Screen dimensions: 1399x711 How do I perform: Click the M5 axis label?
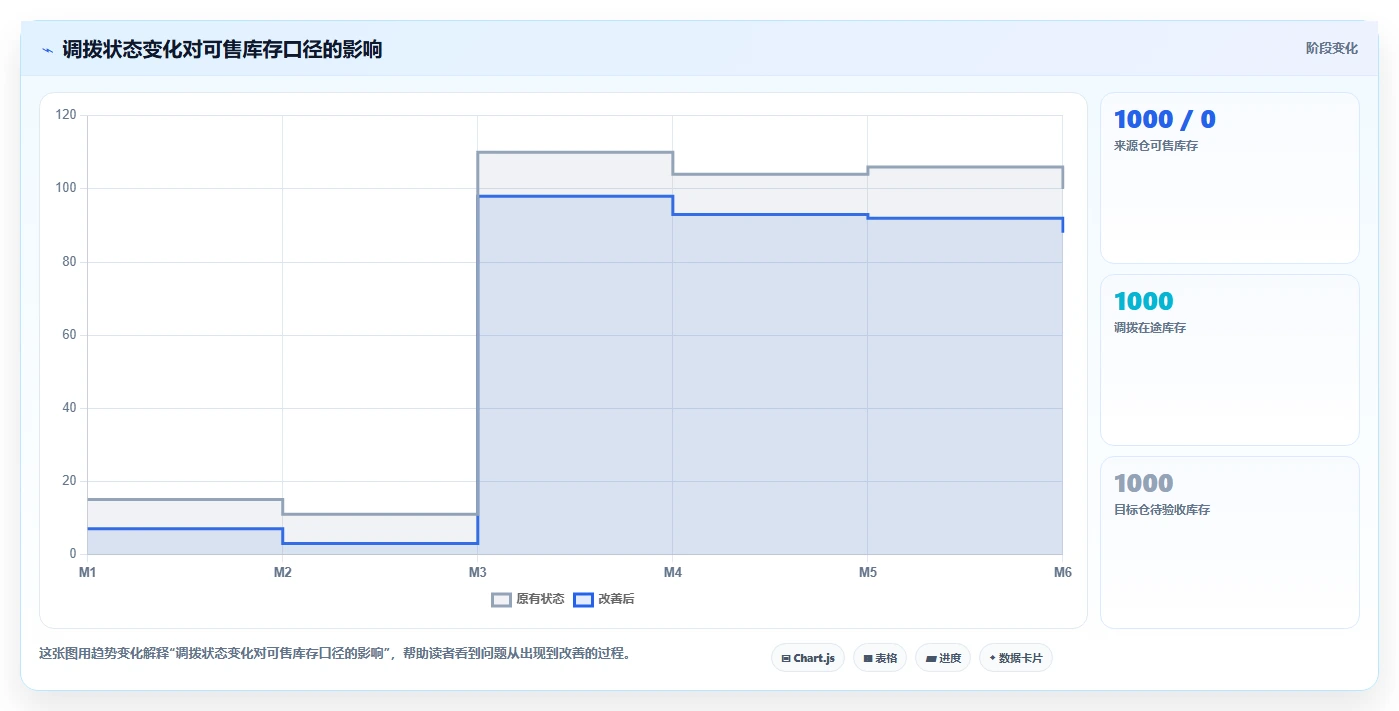pos(868,572)
